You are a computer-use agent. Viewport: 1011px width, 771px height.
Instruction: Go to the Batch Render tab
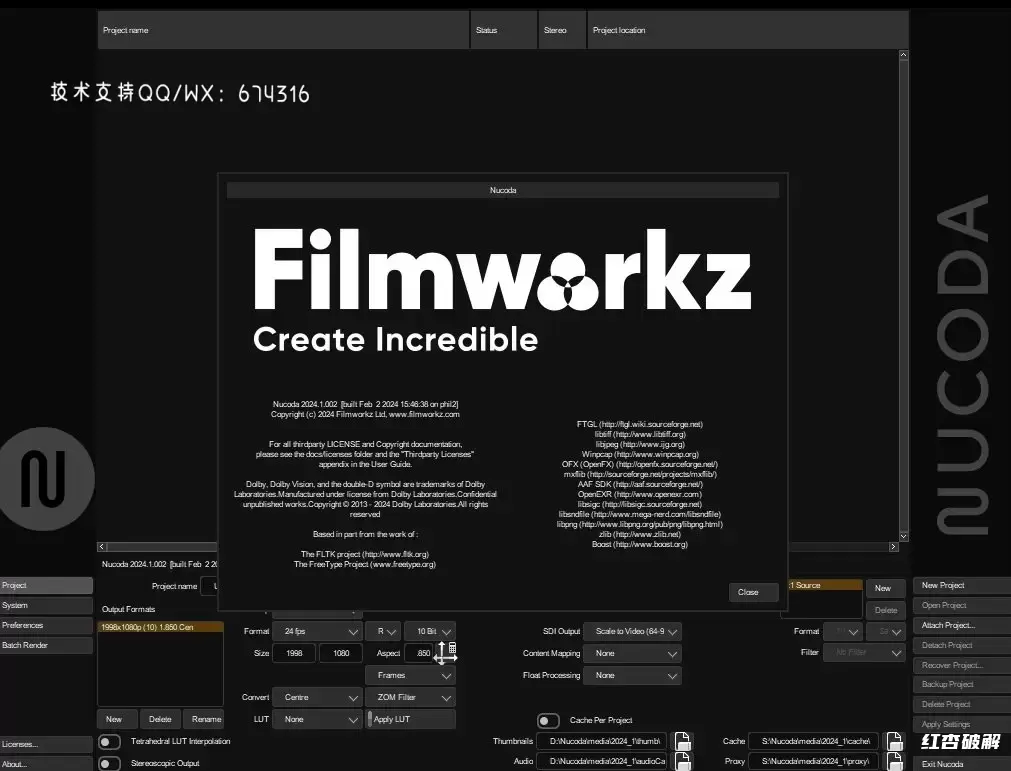click(x=46, y=645)
